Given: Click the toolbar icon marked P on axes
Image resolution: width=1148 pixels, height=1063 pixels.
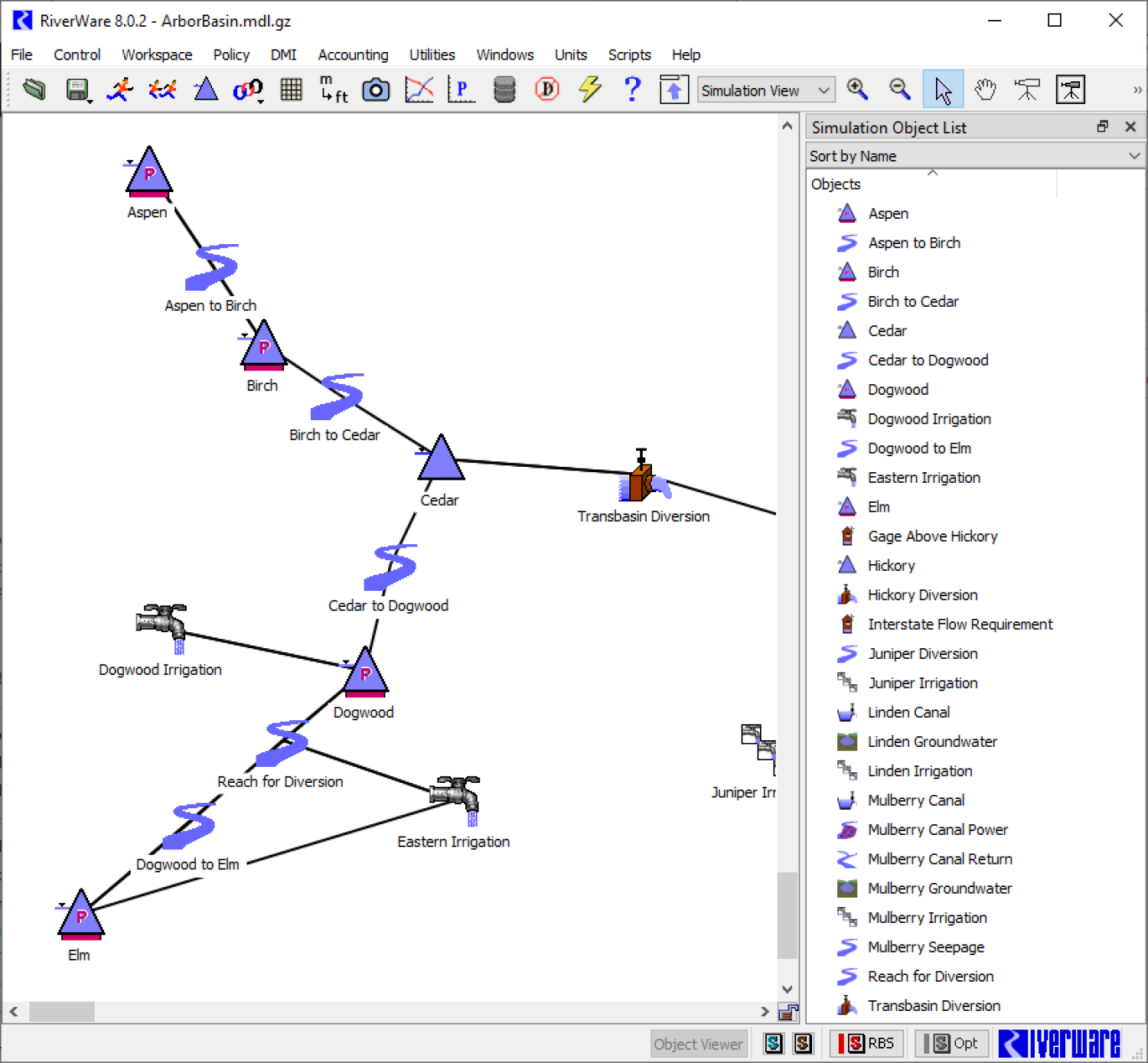Looking at the screenshot, I should coord(461,90).
